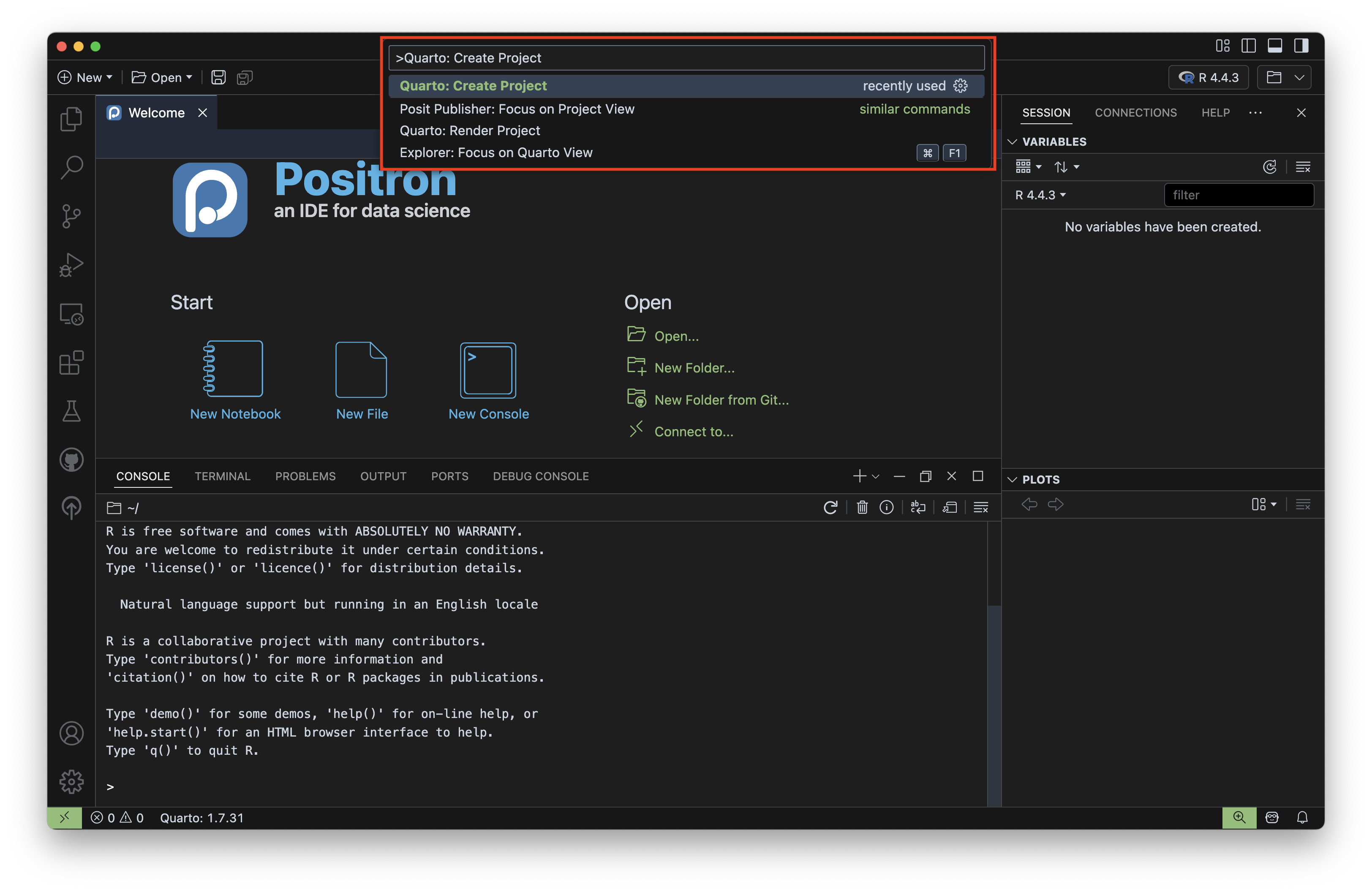Open the R 4.4.3 session dropdown in Variables

coord(1040,195)
